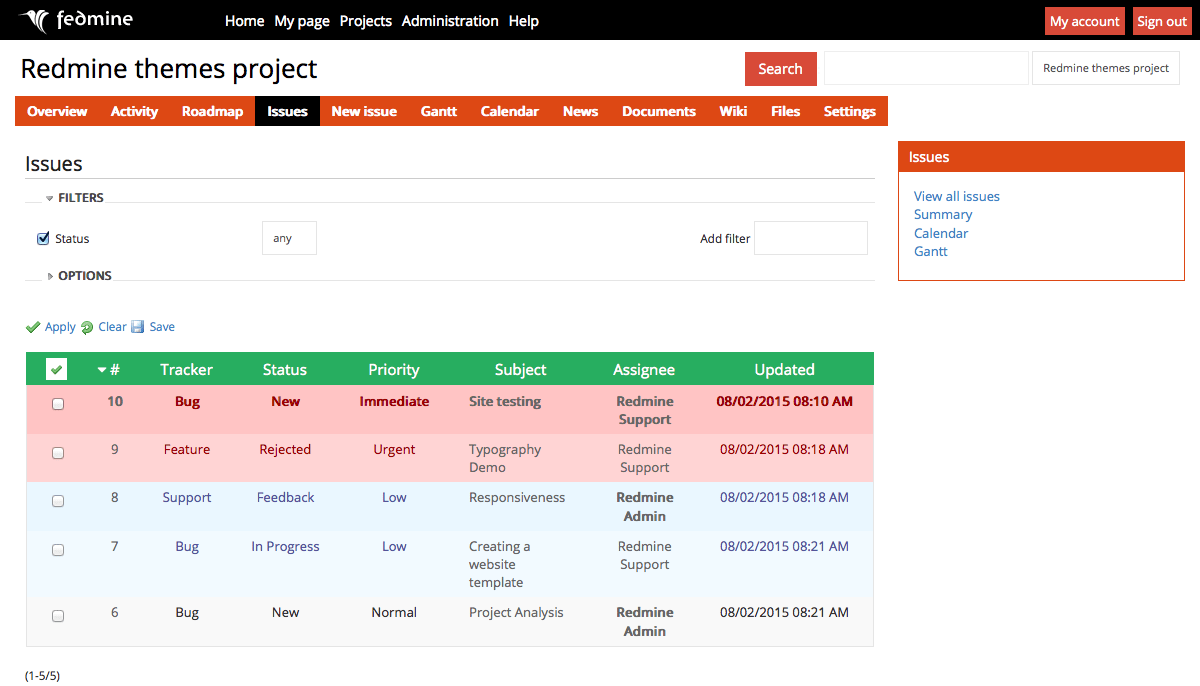The height and width of the screenshot is (686, 1200).
Task: Open 'Creating a website template' issue
Action: pos(500,564)
